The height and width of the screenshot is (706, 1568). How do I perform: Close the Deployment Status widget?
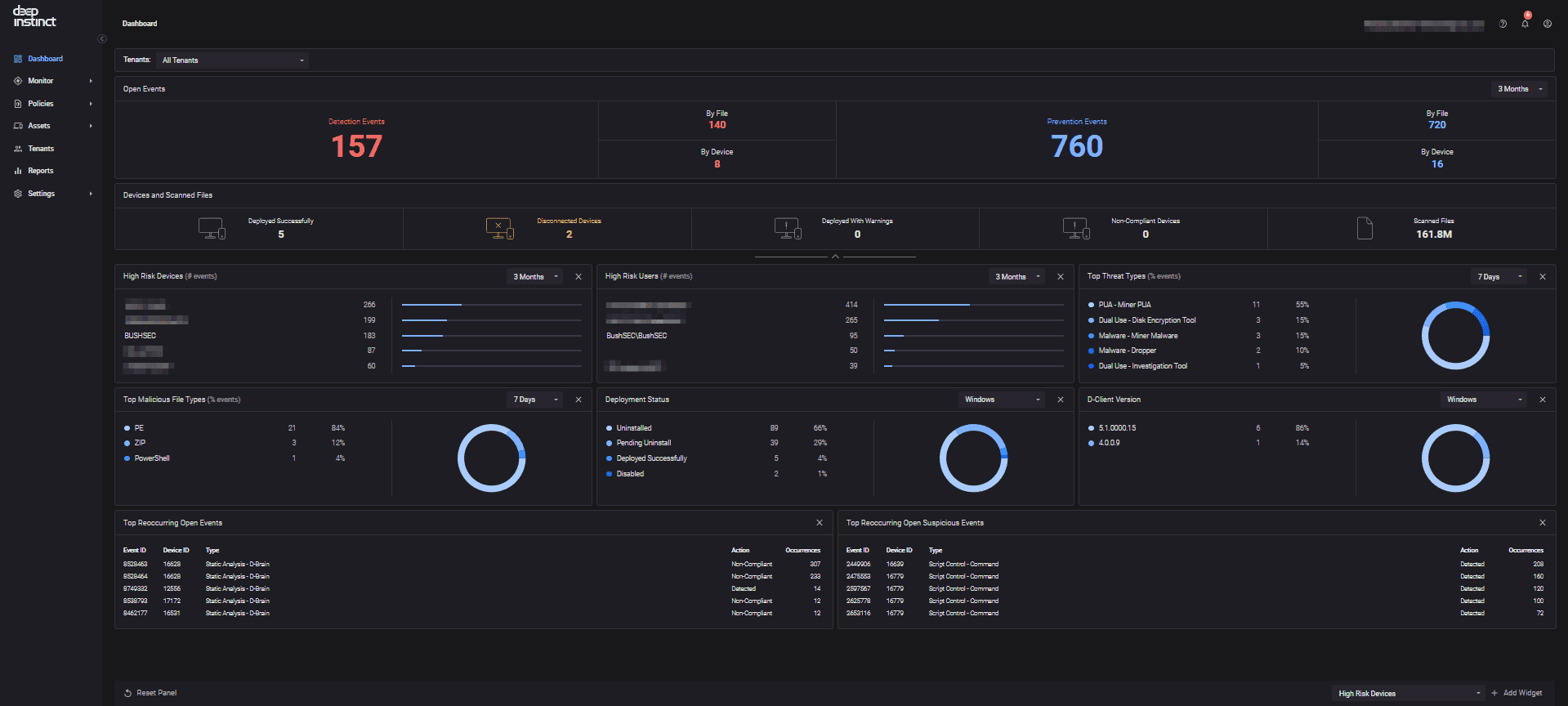[x=1061, y=400]
